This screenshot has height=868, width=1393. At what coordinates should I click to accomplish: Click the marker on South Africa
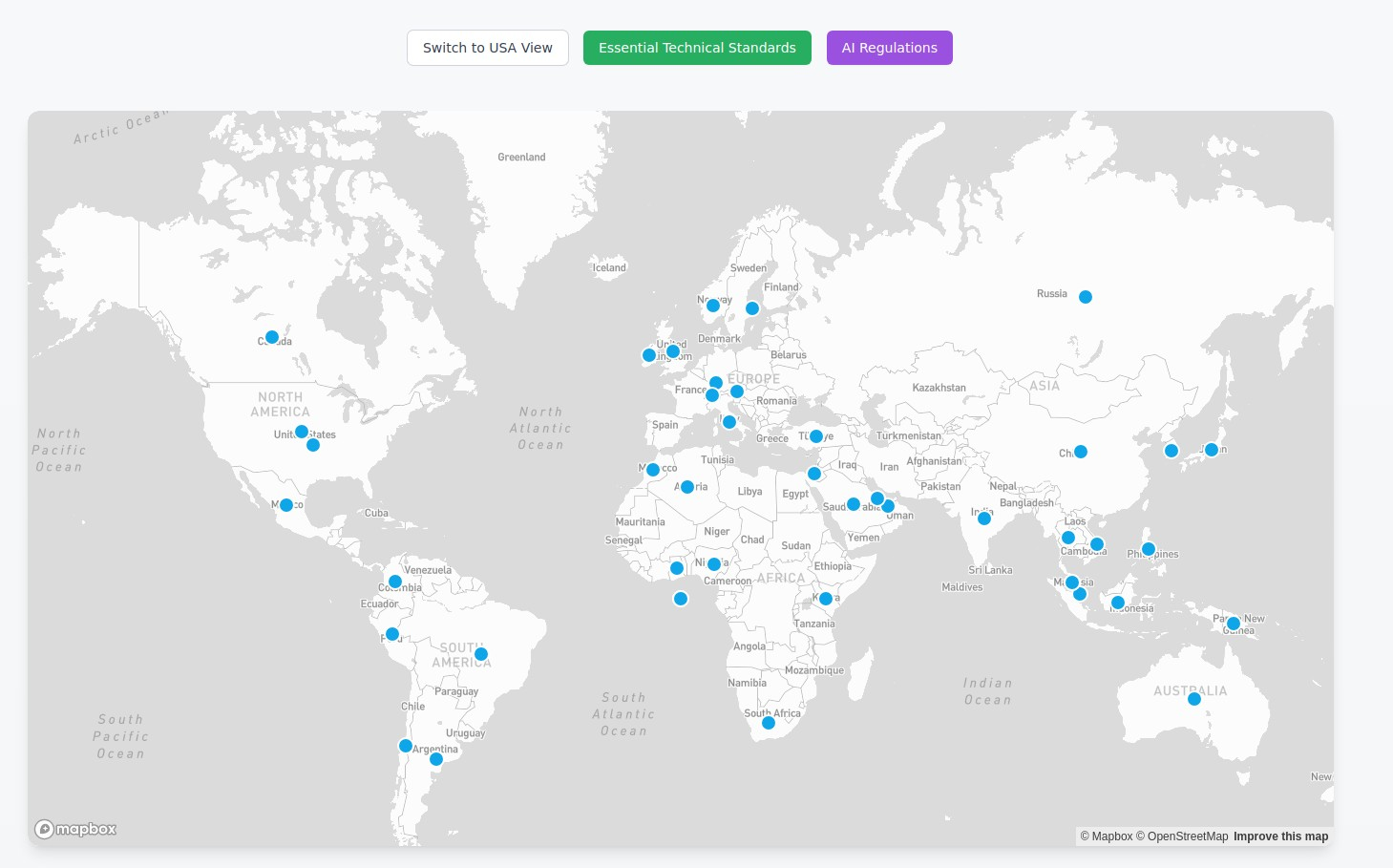tap(768, 723)
